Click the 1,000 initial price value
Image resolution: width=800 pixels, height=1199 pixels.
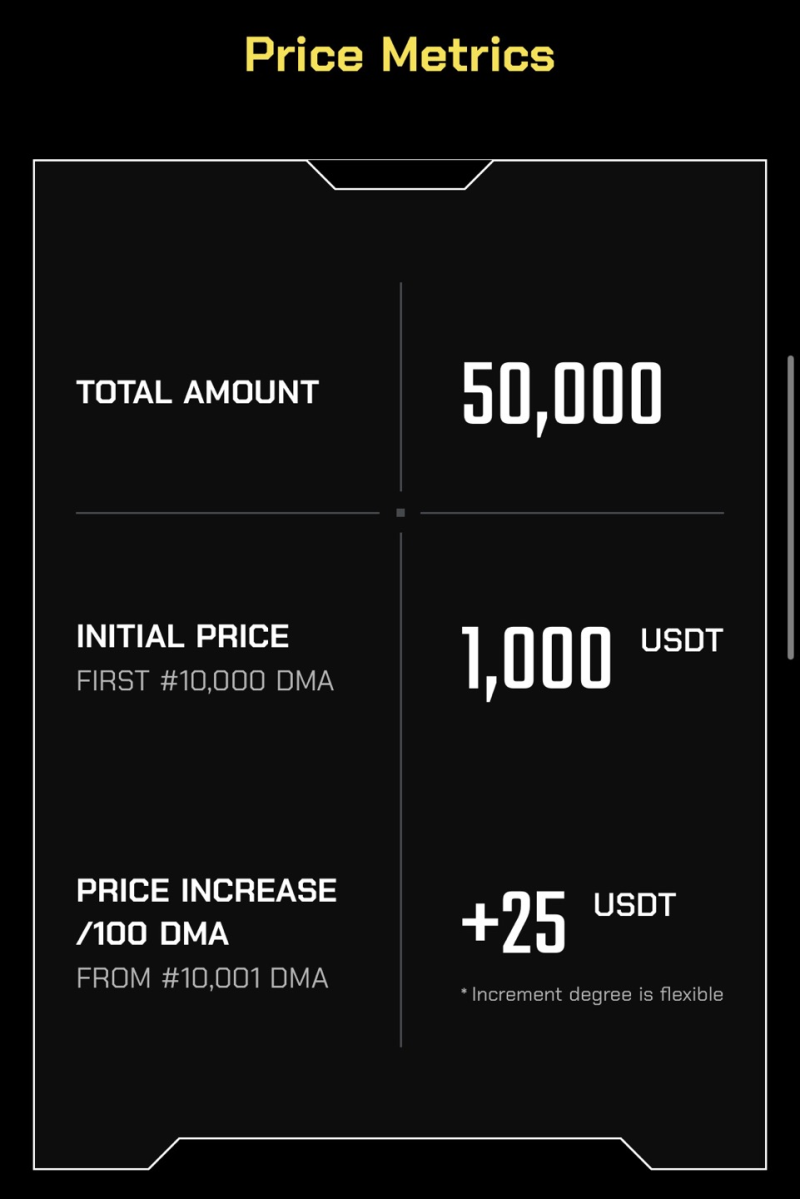click(x=536, y=658)
